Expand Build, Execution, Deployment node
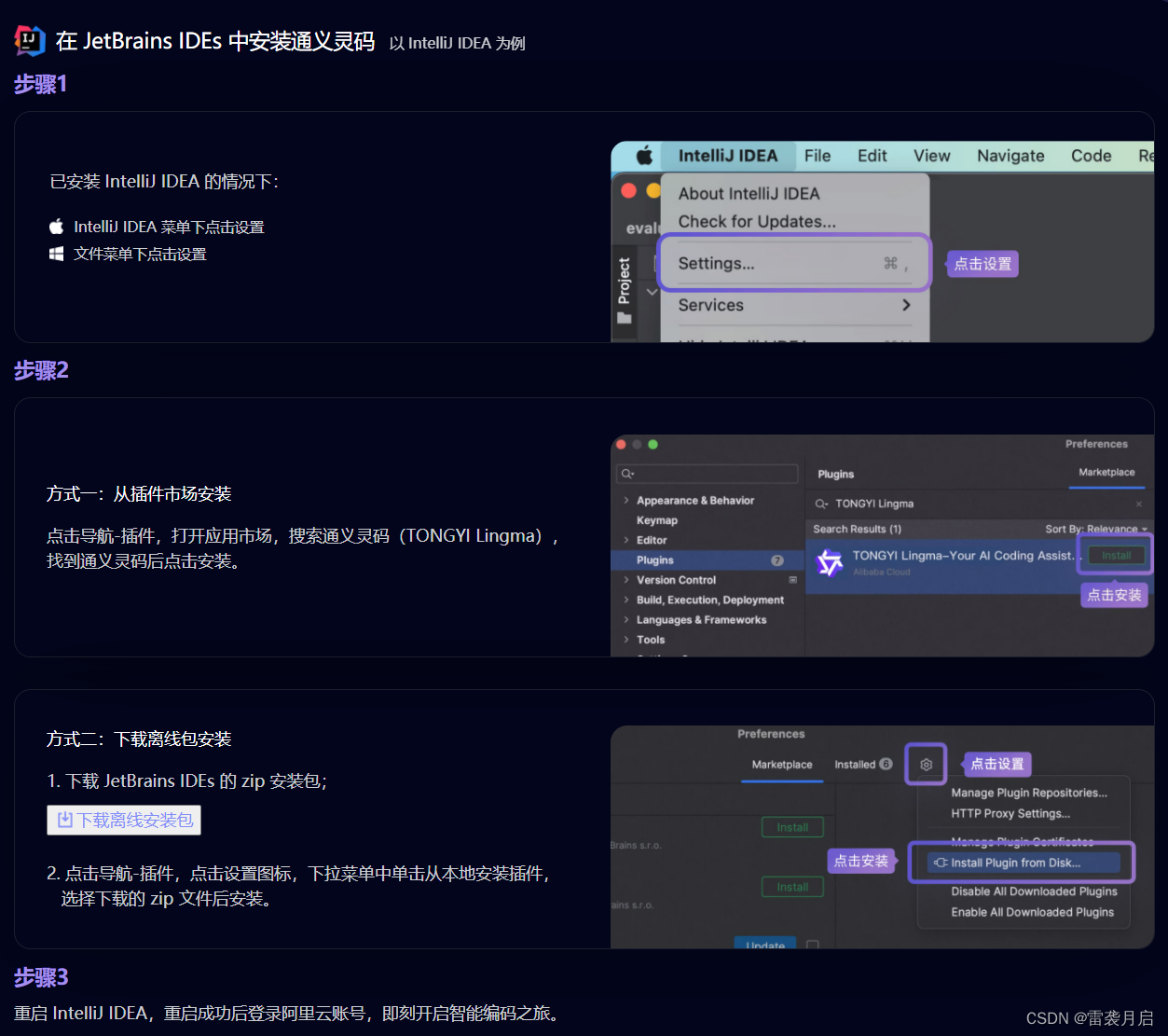Viewport: 1168px width, 1036px height. pyautogui.click(x=626, y=600)
